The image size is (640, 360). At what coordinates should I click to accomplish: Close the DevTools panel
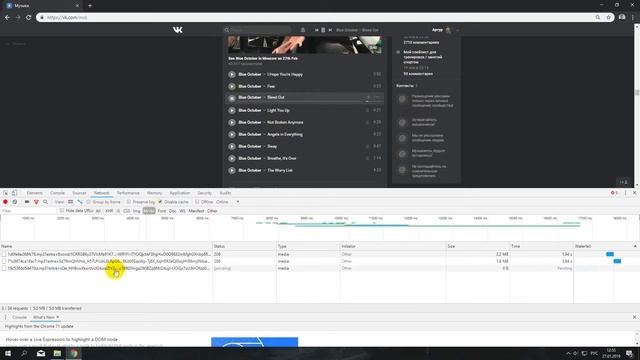(x=634, y=193)
